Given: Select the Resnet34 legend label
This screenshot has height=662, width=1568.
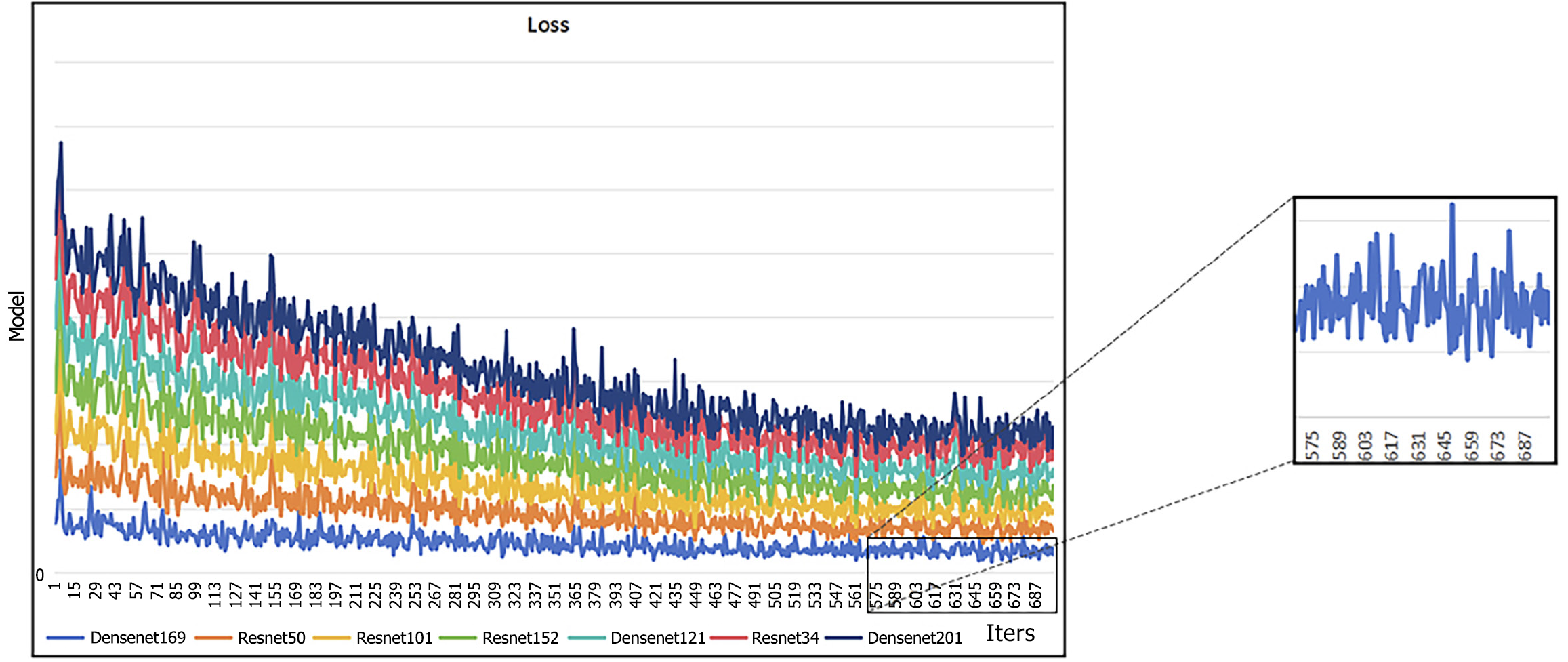Looking at the screenshot, I should [785, 638].
